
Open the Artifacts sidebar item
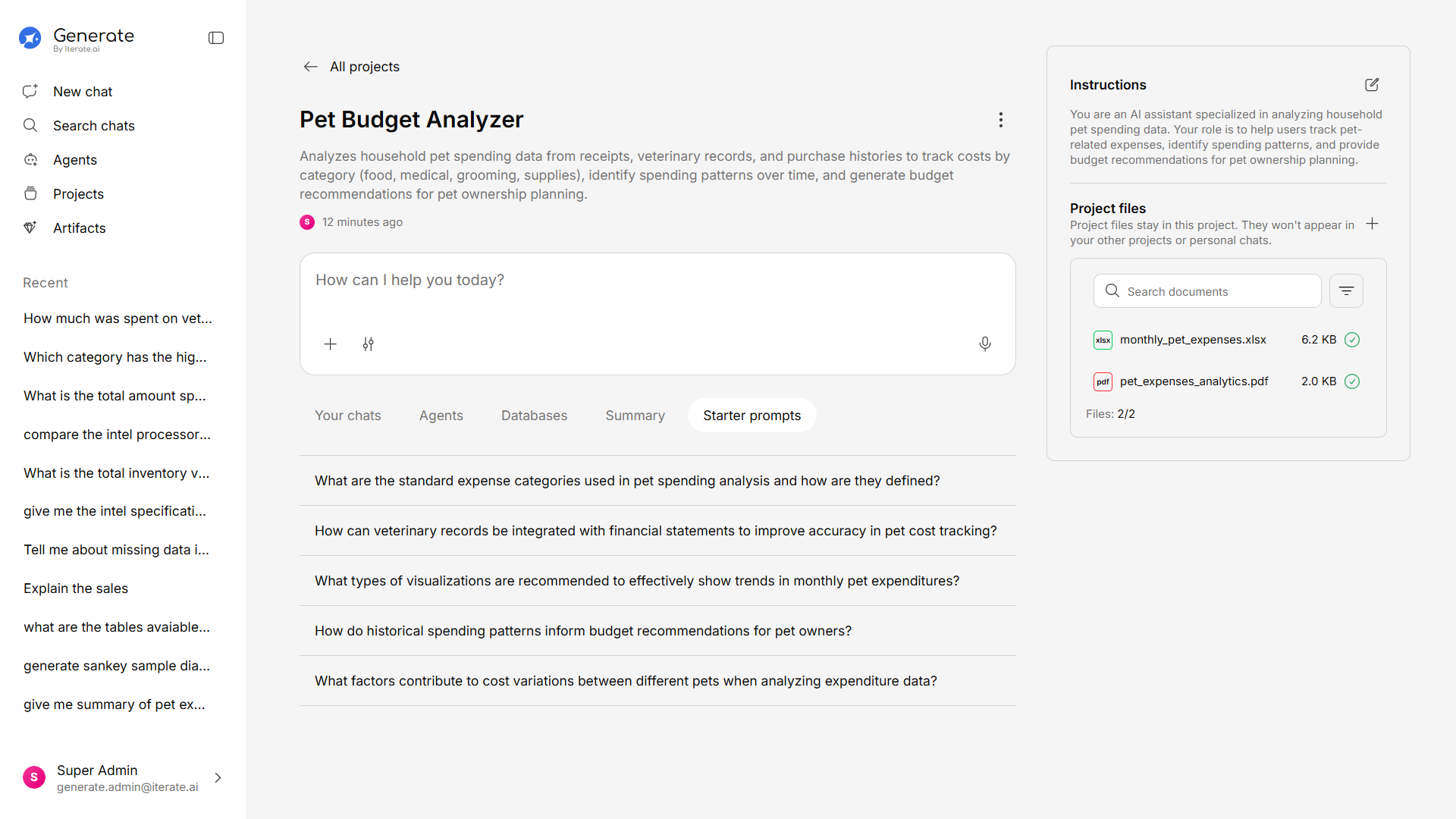click(79, 228)
